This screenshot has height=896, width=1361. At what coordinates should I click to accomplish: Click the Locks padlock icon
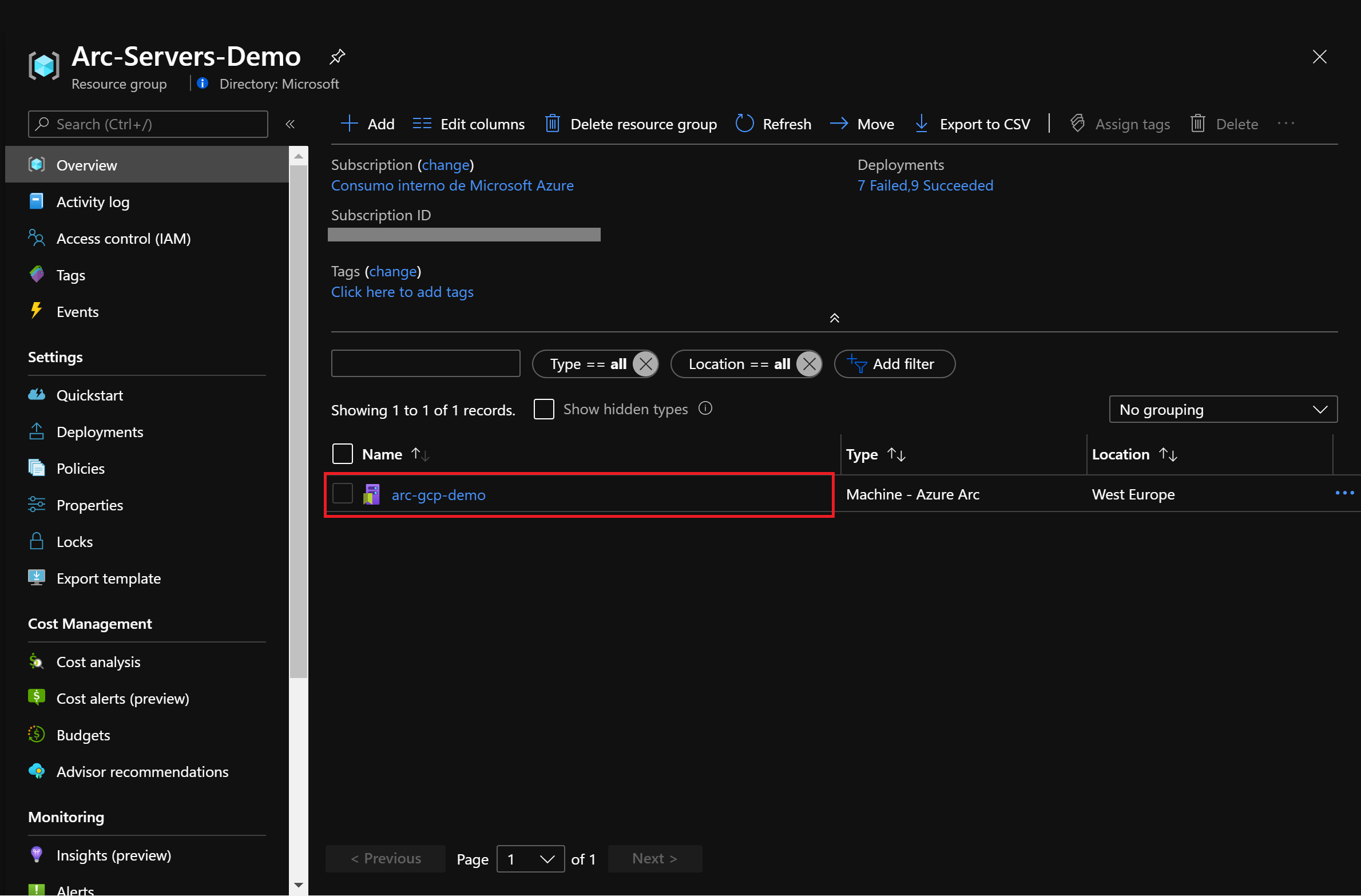[x=37, y=541]
